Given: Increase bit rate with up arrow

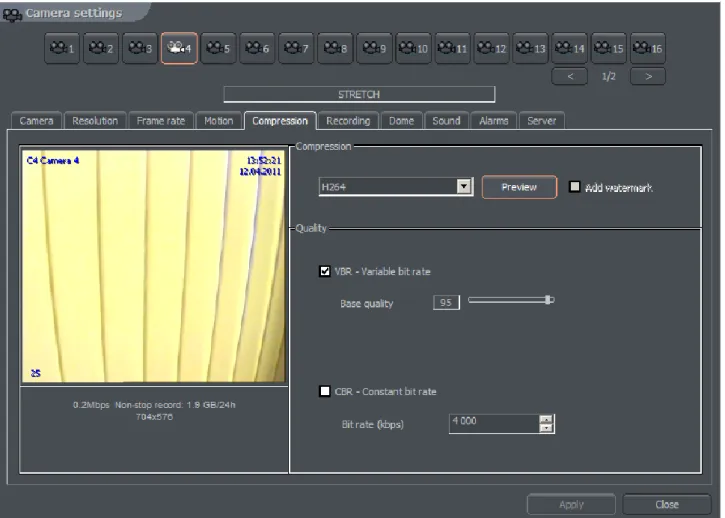Looking at the screenshot, I should tap(546, 419).
